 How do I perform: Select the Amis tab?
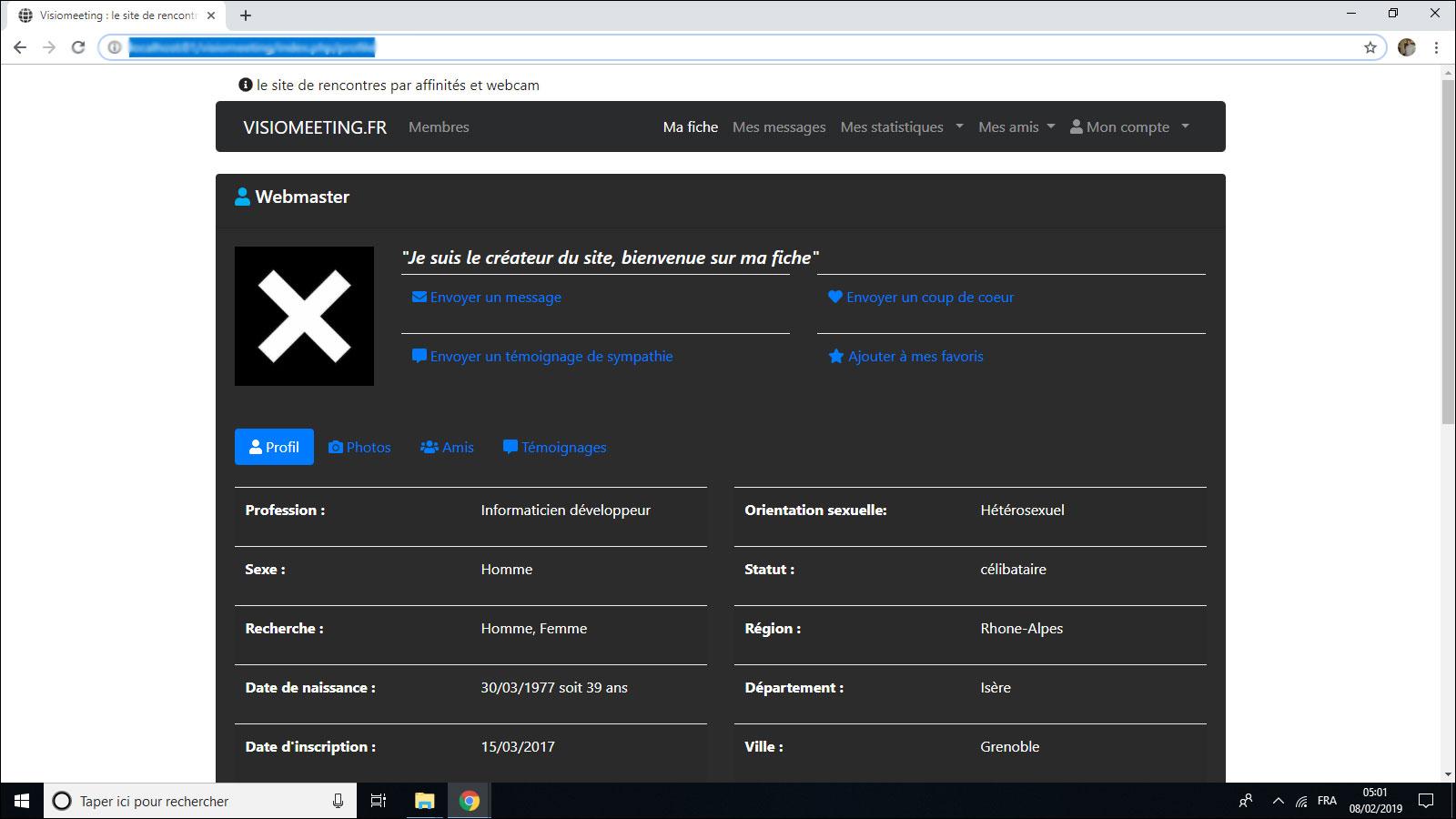coord(447,448)
